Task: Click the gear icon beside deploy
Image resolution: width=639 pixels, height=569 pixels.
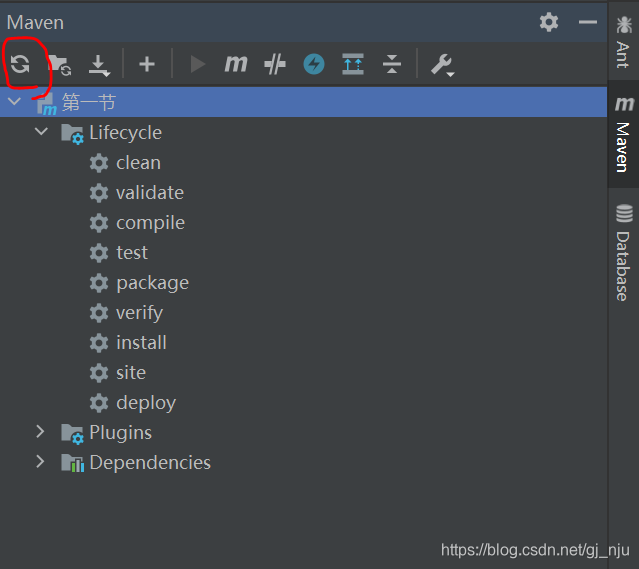Action: pyautogui.click(x=99, y=403)
